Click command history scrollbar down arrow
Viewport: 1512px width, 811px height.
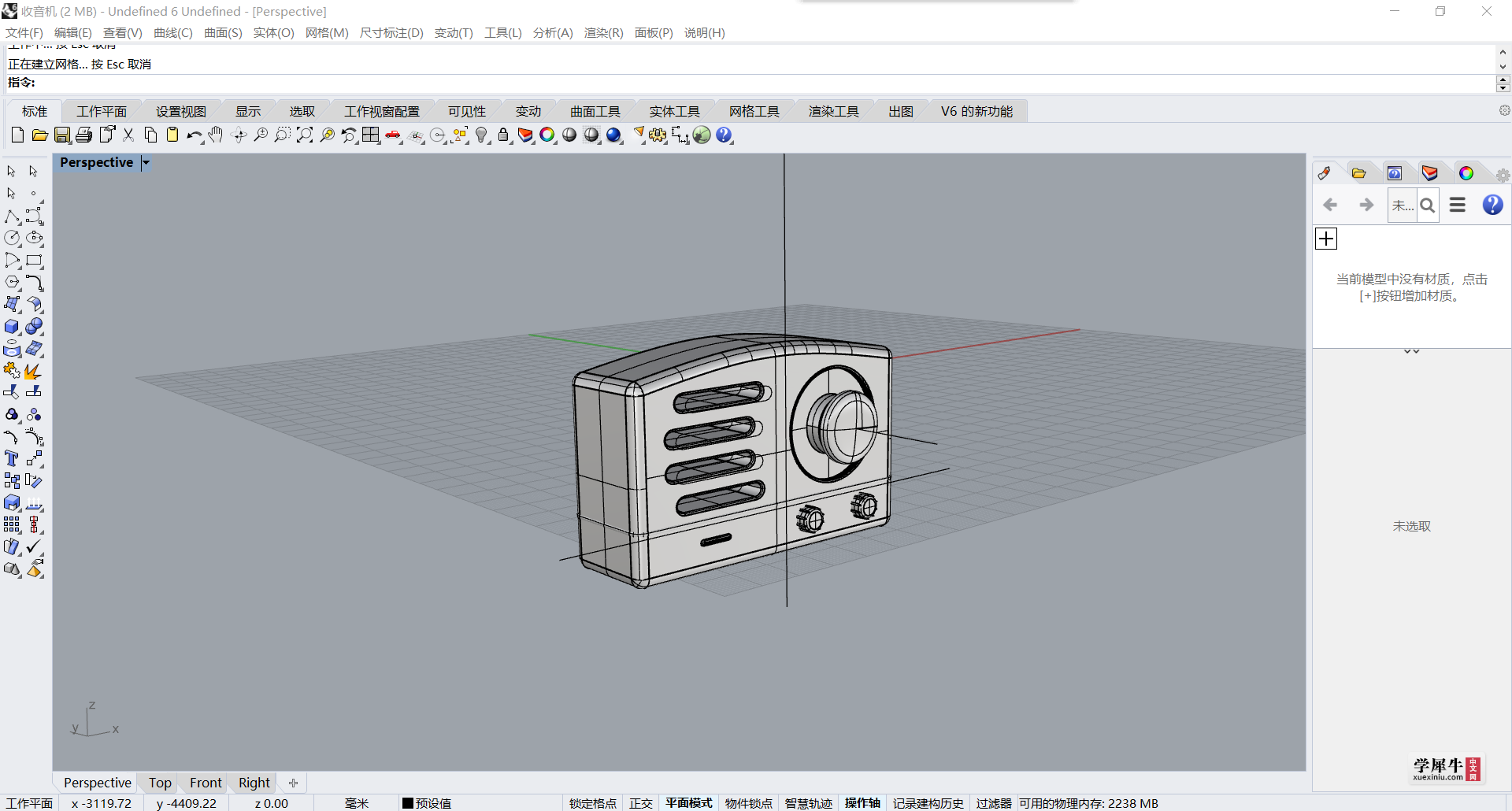coord(1503,68)
